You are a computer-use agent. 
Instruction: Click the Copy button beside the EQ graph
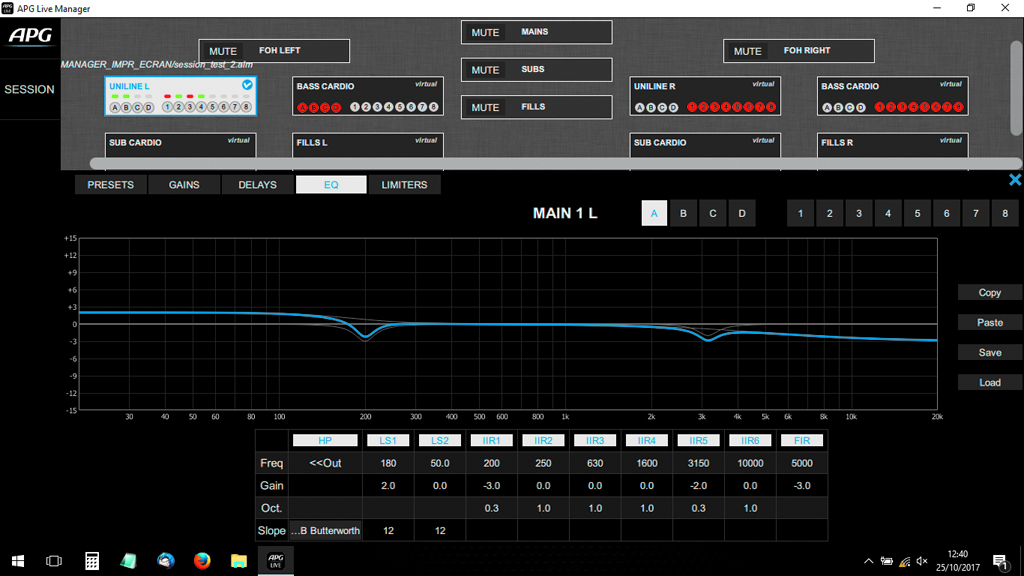[x=989, y=293]
